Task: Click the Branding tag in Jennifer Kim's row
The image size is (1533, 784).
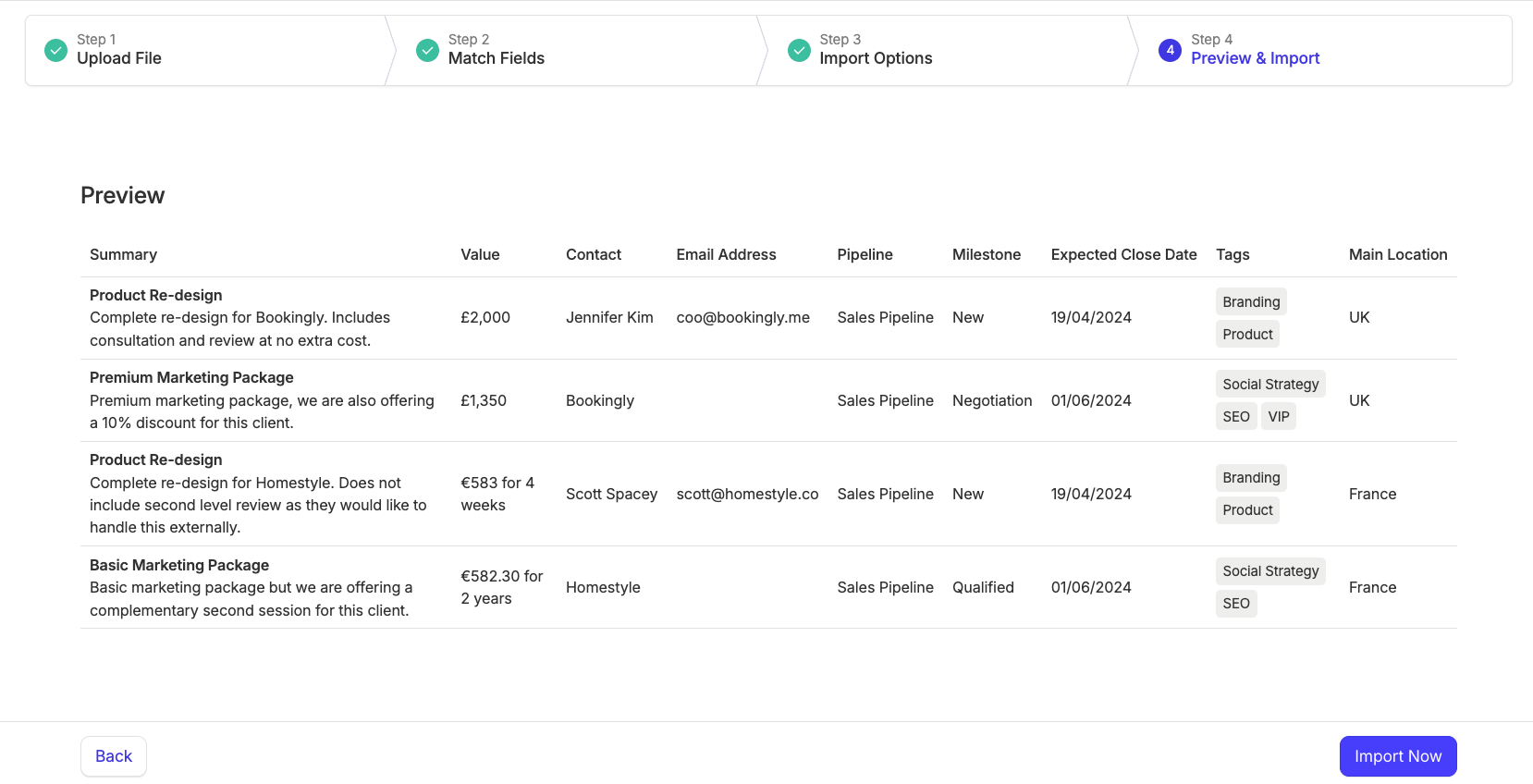Action: 1251,302
